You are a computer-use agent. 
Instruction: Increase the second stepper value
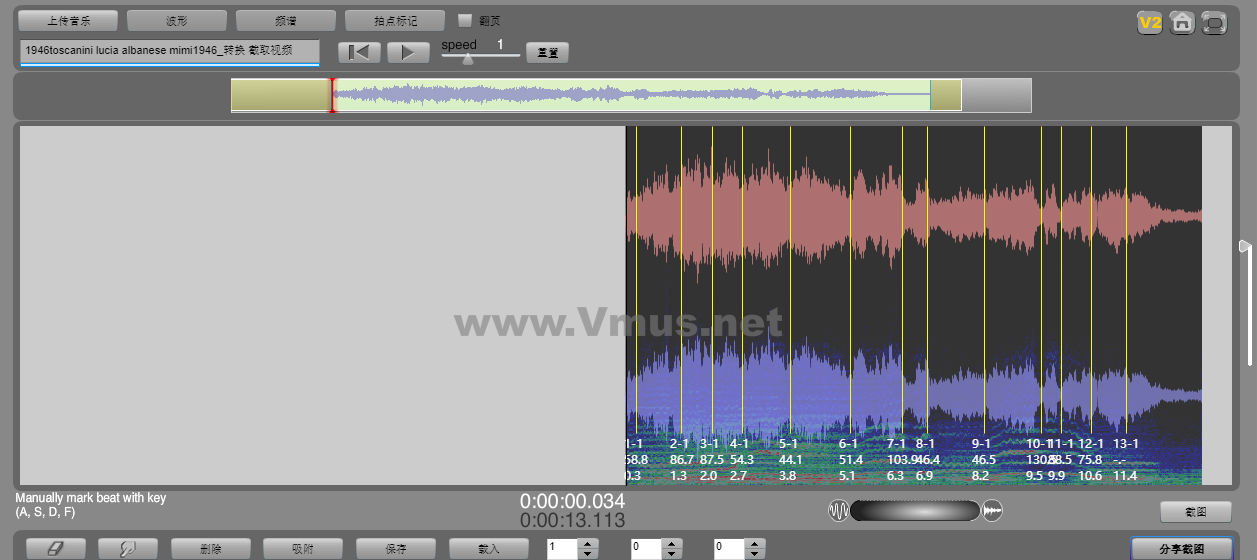[673, 543]
